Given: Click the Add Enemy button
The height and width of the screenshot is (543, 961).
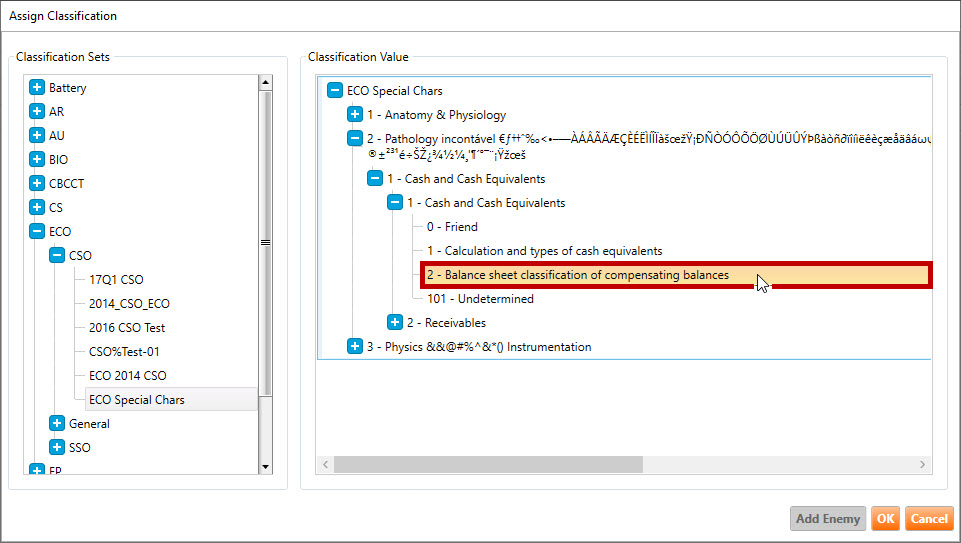Looking at the screenshot, I should pos(827,519).
